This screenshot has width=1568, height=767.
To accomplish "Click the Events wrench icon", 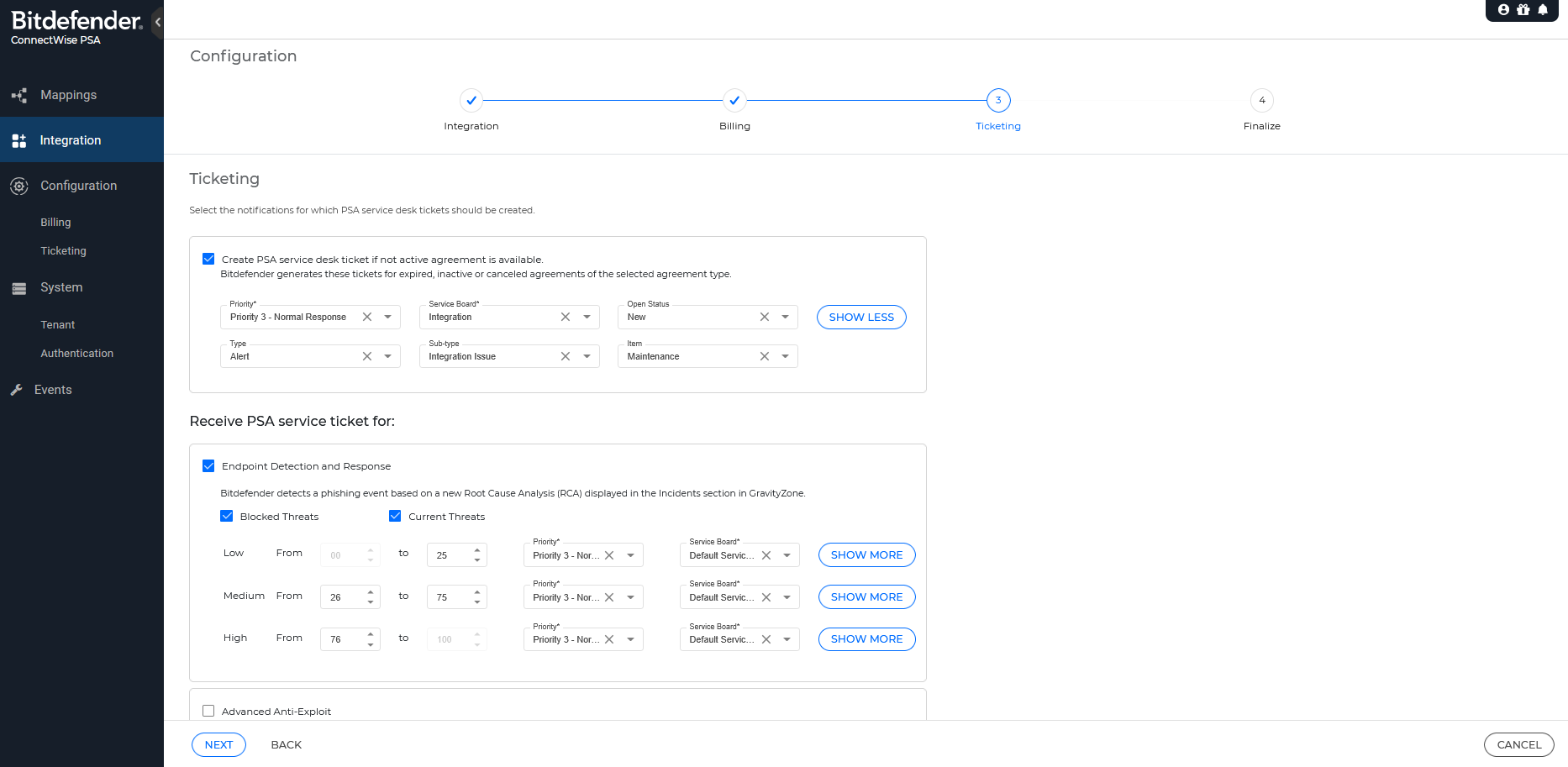I will (x=17, y=390).
